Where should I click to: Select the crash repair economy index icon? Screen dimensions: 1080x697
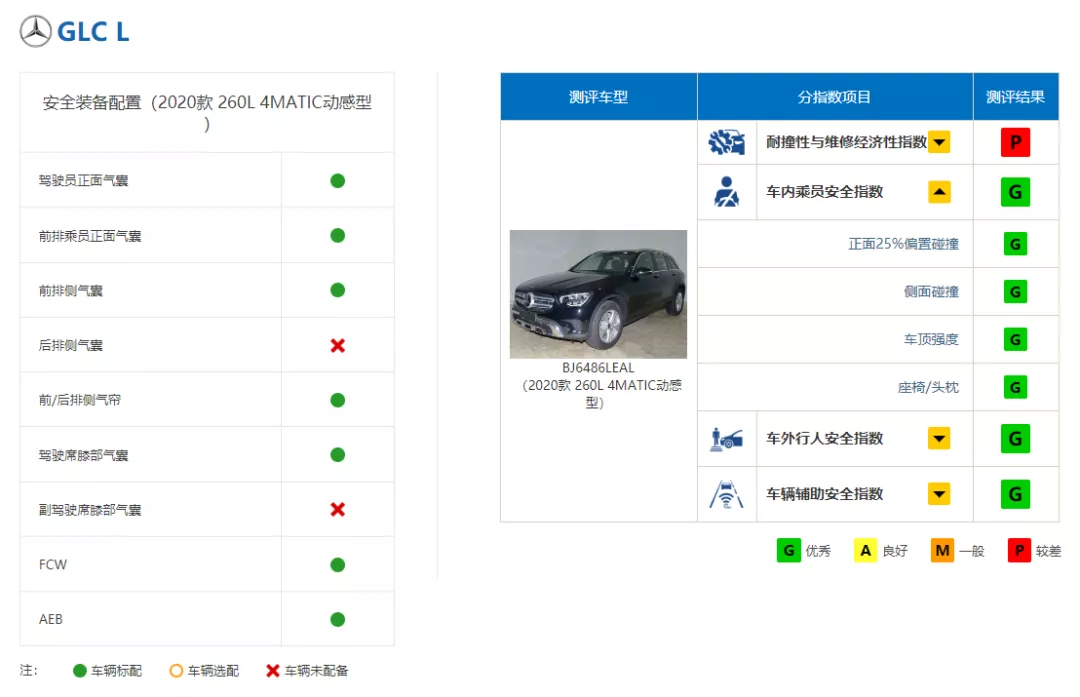(x=725, y=142)
